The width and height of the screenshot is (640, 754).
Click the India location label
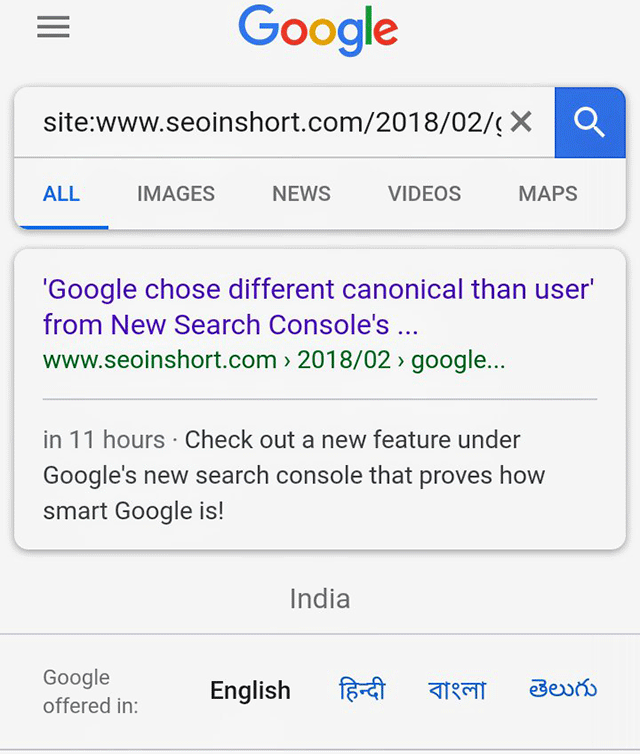pos(320,599)
